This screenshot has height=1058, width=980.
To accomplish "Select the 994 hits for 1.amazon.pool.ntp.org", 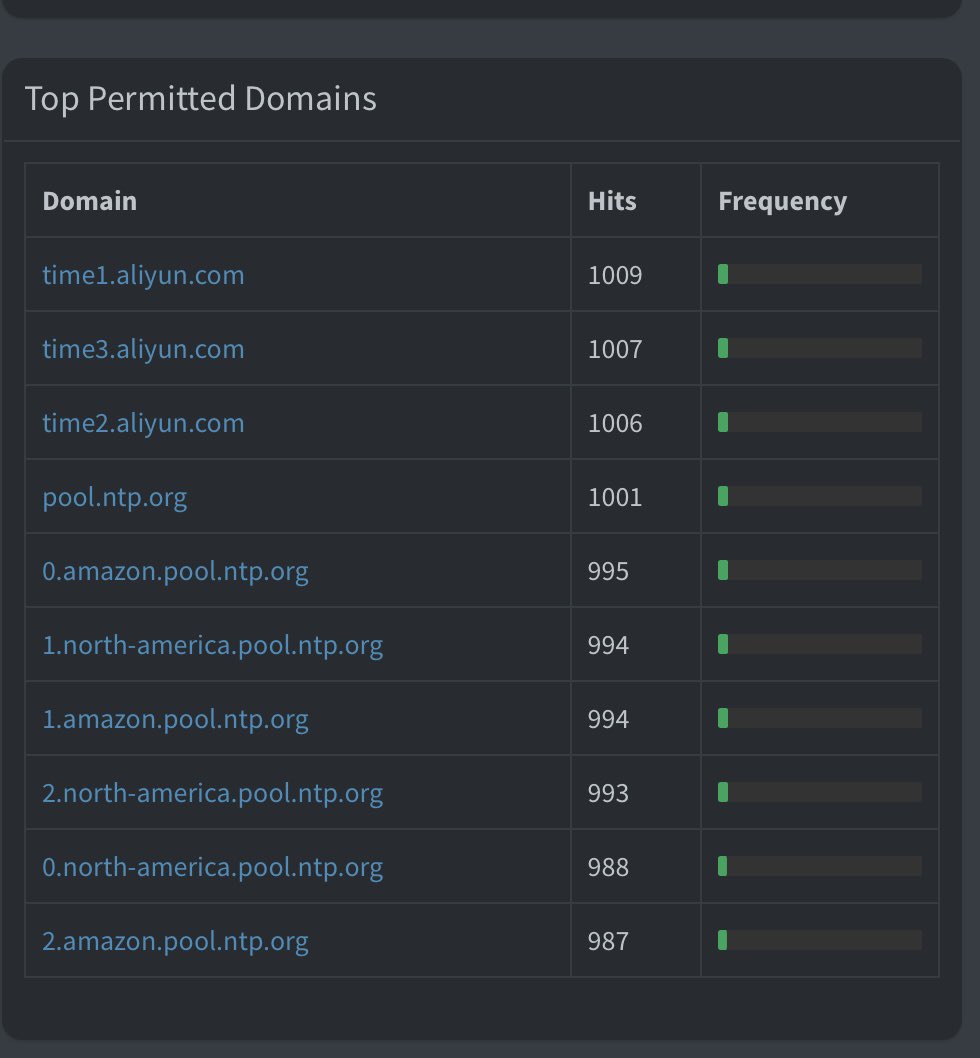I will [x=608, y=719].
